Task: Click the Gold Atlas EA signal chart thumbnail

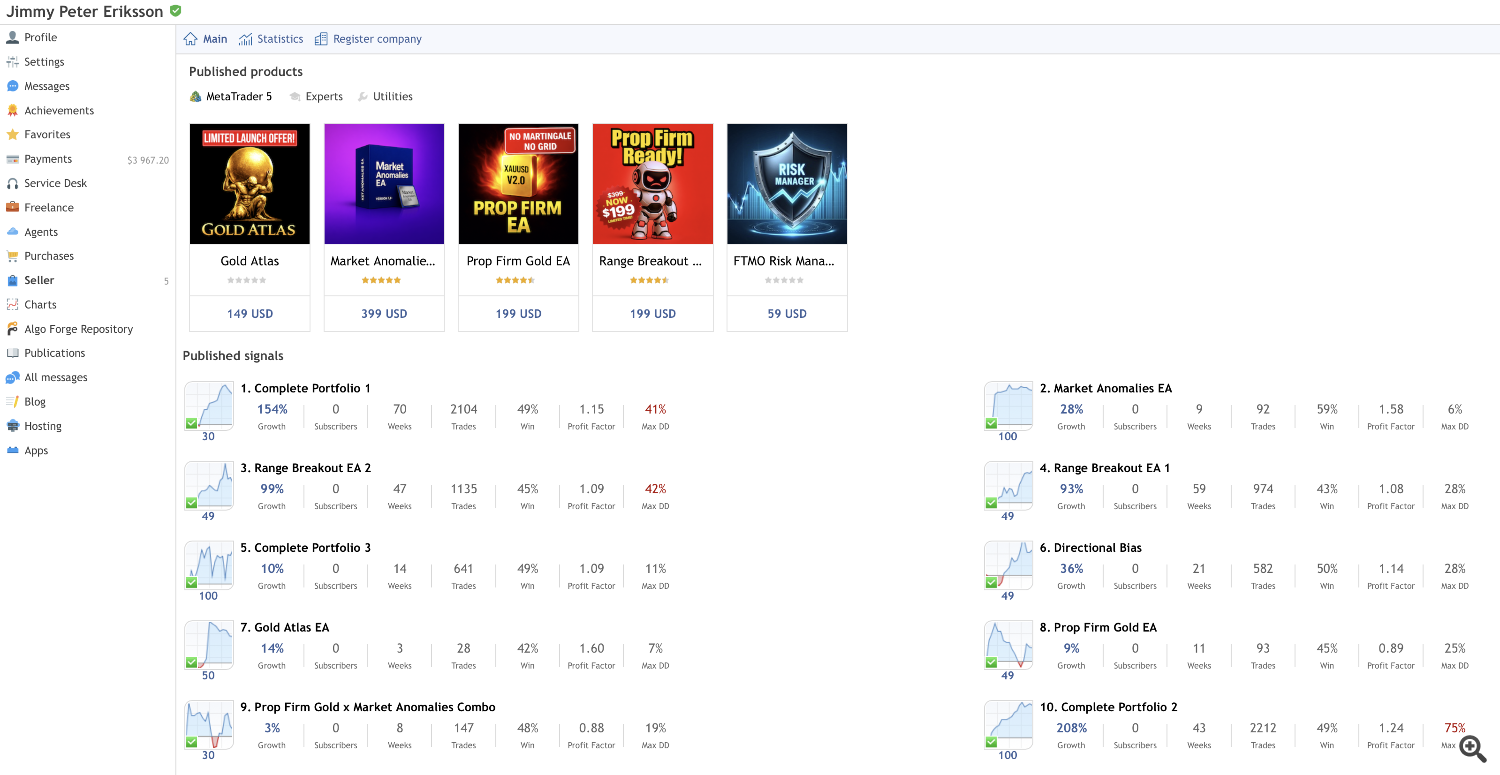Action: click(208, 645)
